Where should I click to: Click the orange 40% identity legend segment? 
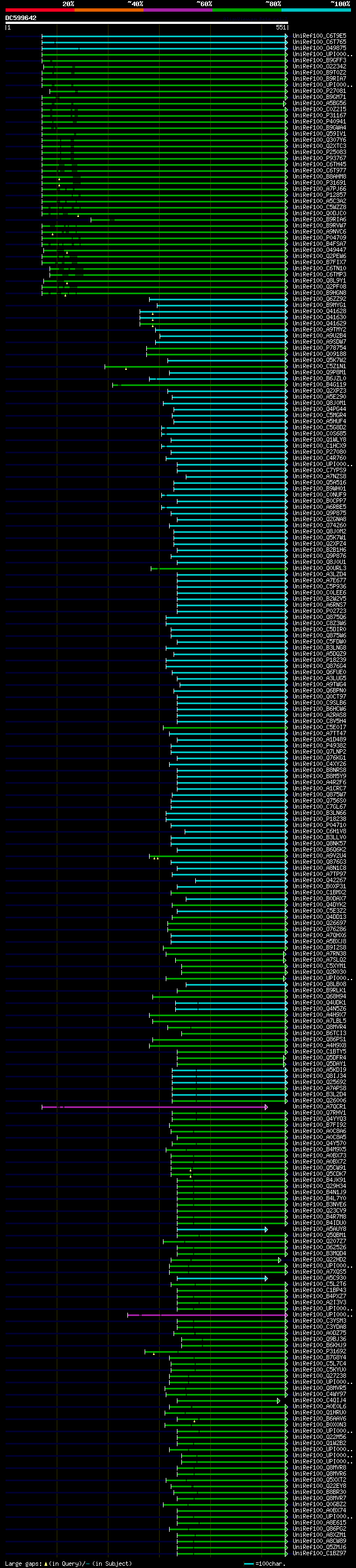point(109,10)
